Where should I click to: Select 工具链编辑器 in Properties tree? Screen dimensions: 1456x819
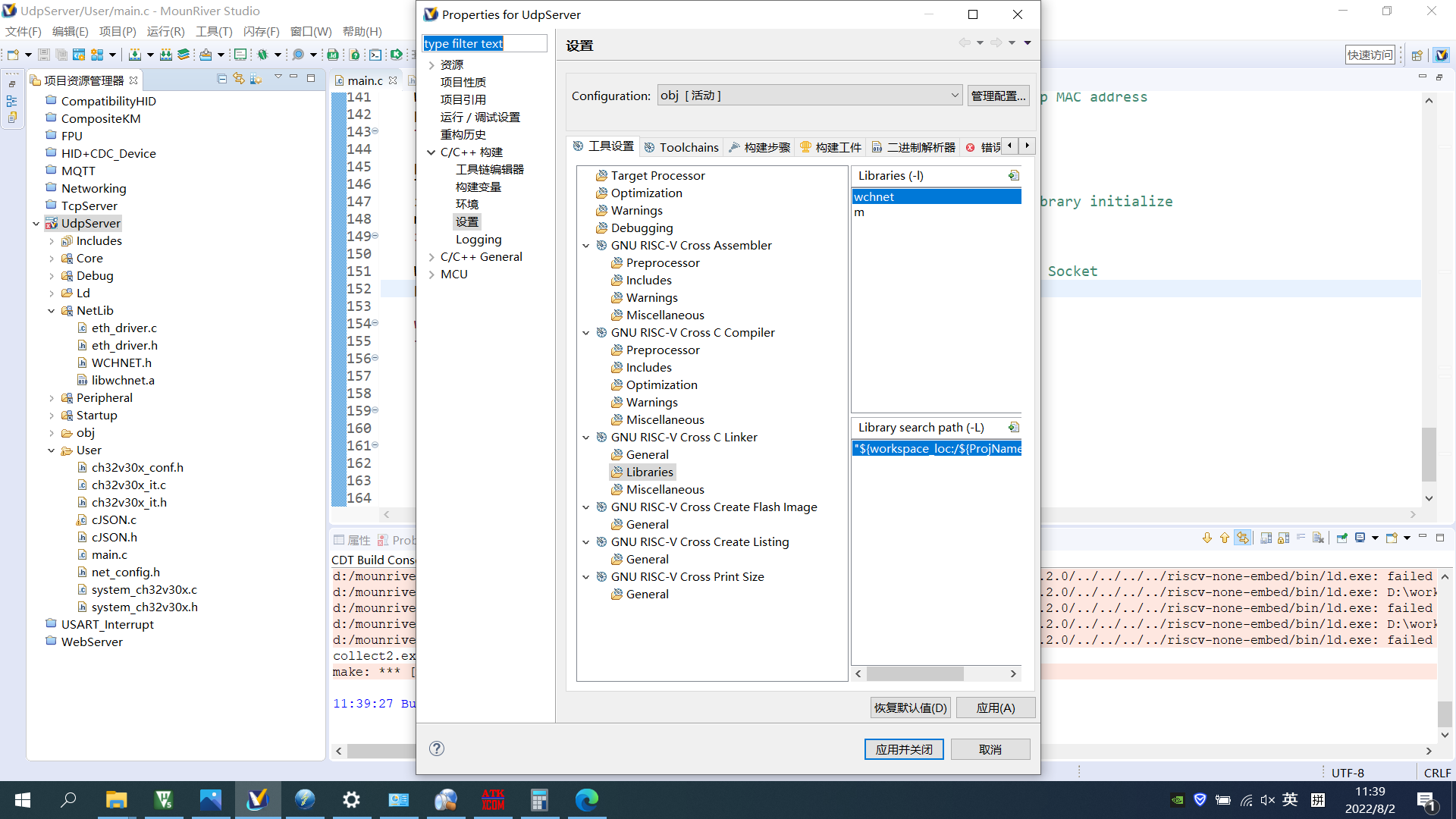point(490,170)
